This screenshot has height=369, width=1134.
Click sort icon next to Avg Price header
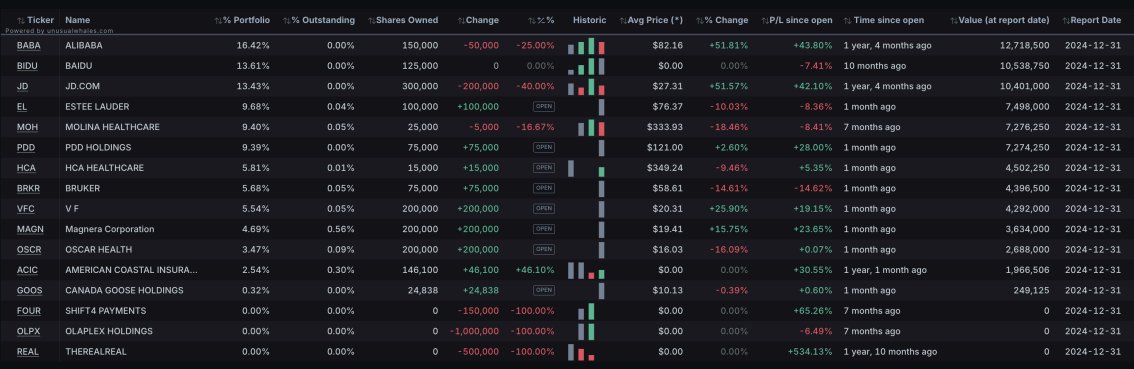623,20
